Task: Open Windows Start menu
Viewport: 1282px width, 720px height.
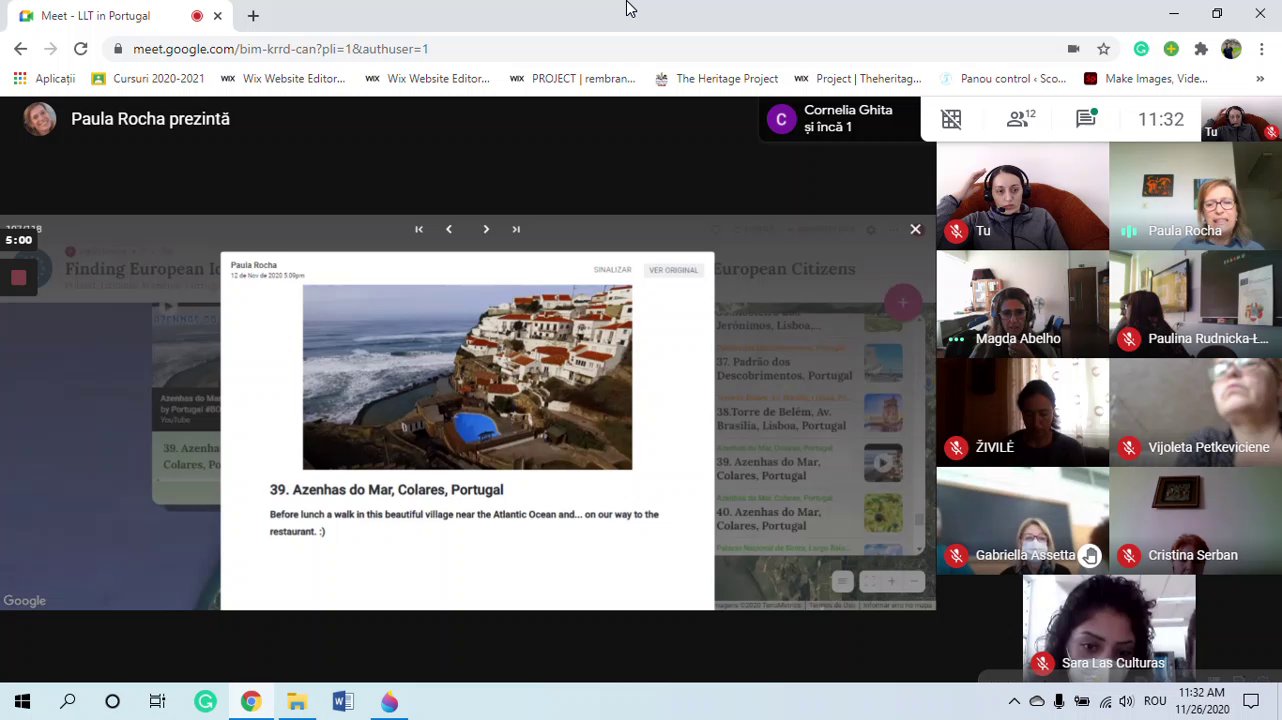Action: point(22,702)
